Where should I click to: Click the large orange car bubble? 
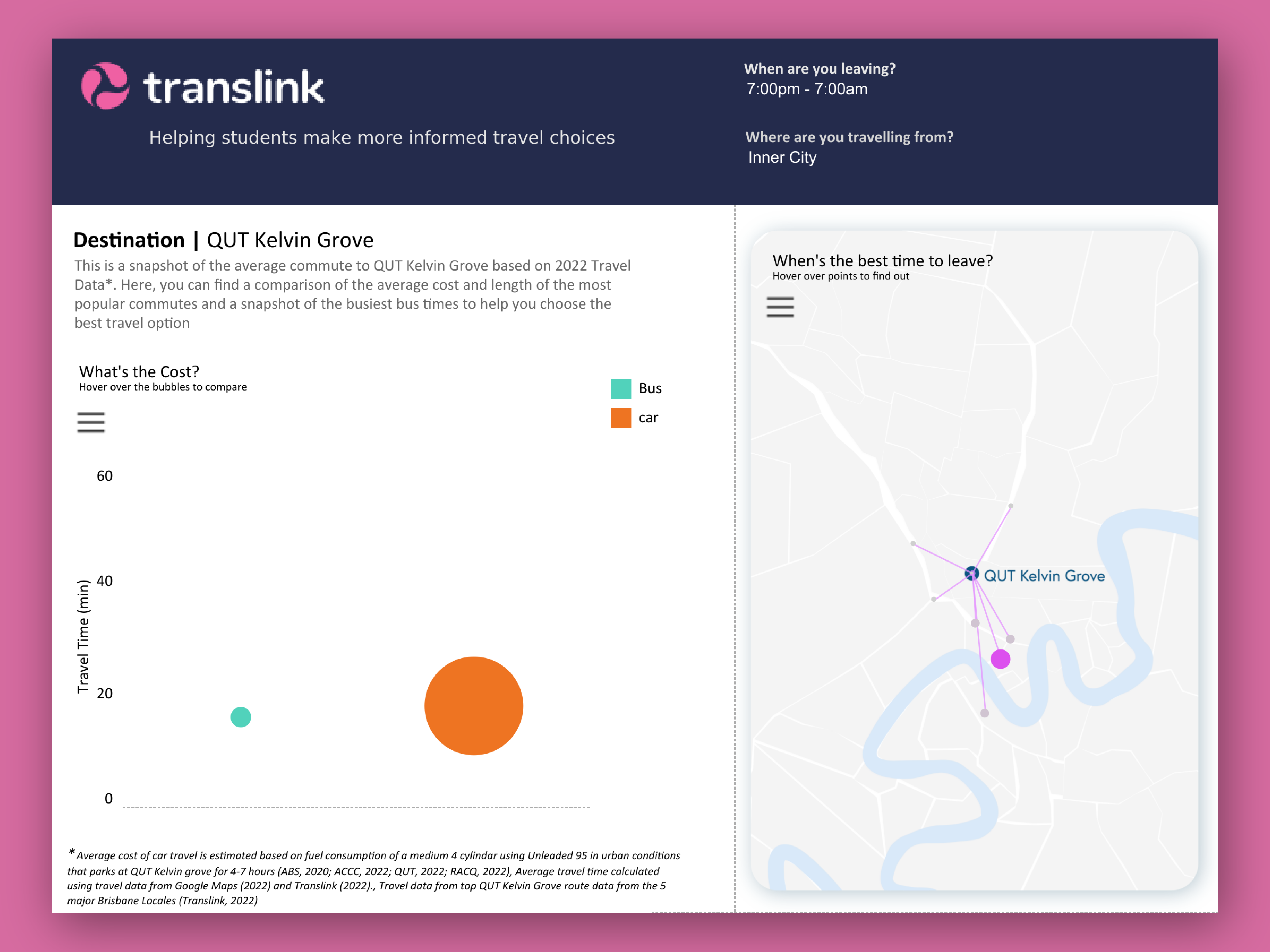tap(474, 706)
